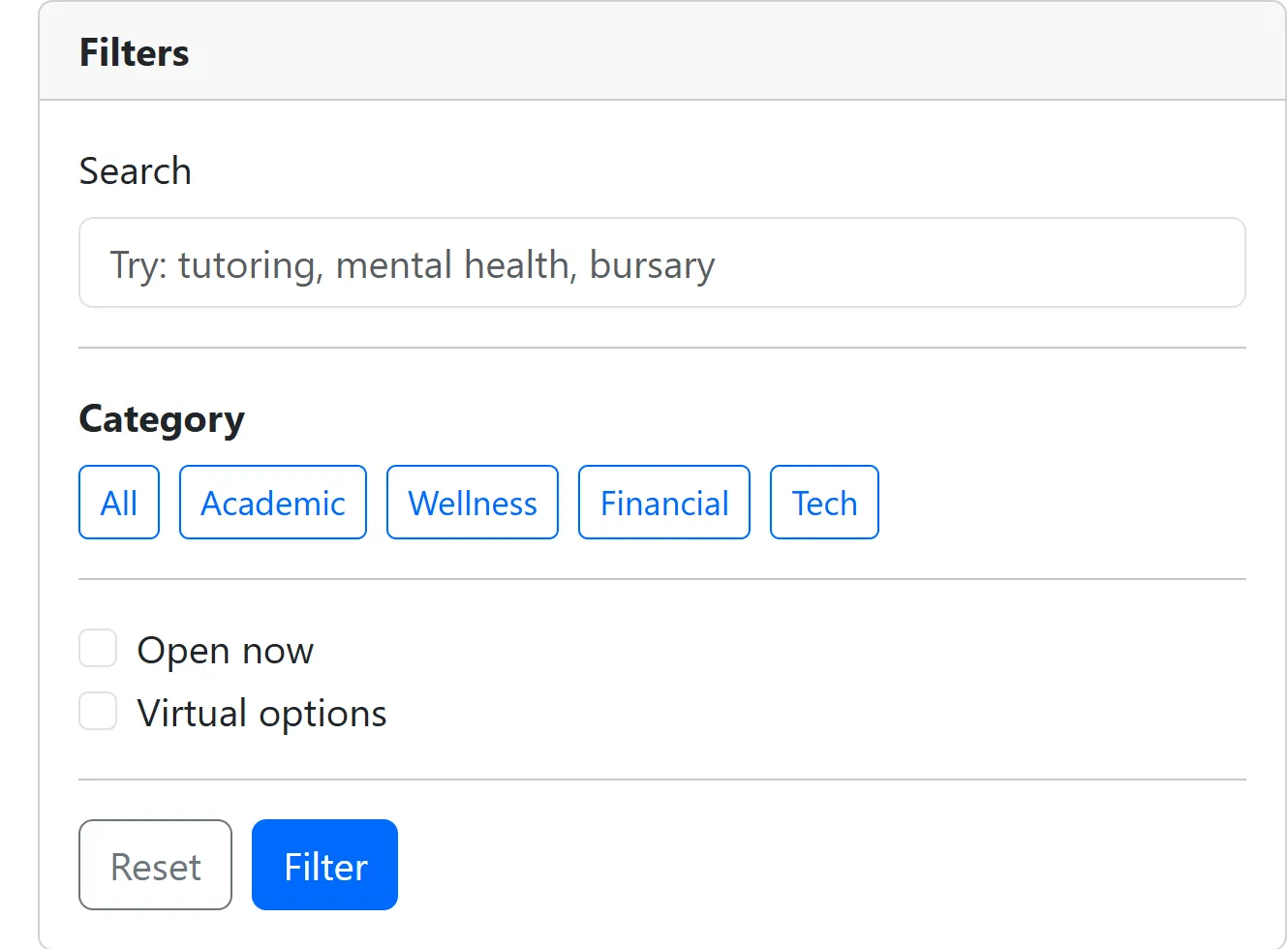This screenshot has width=1288, height=949.
Task: Select the Academic category pill
Action: 272,502
